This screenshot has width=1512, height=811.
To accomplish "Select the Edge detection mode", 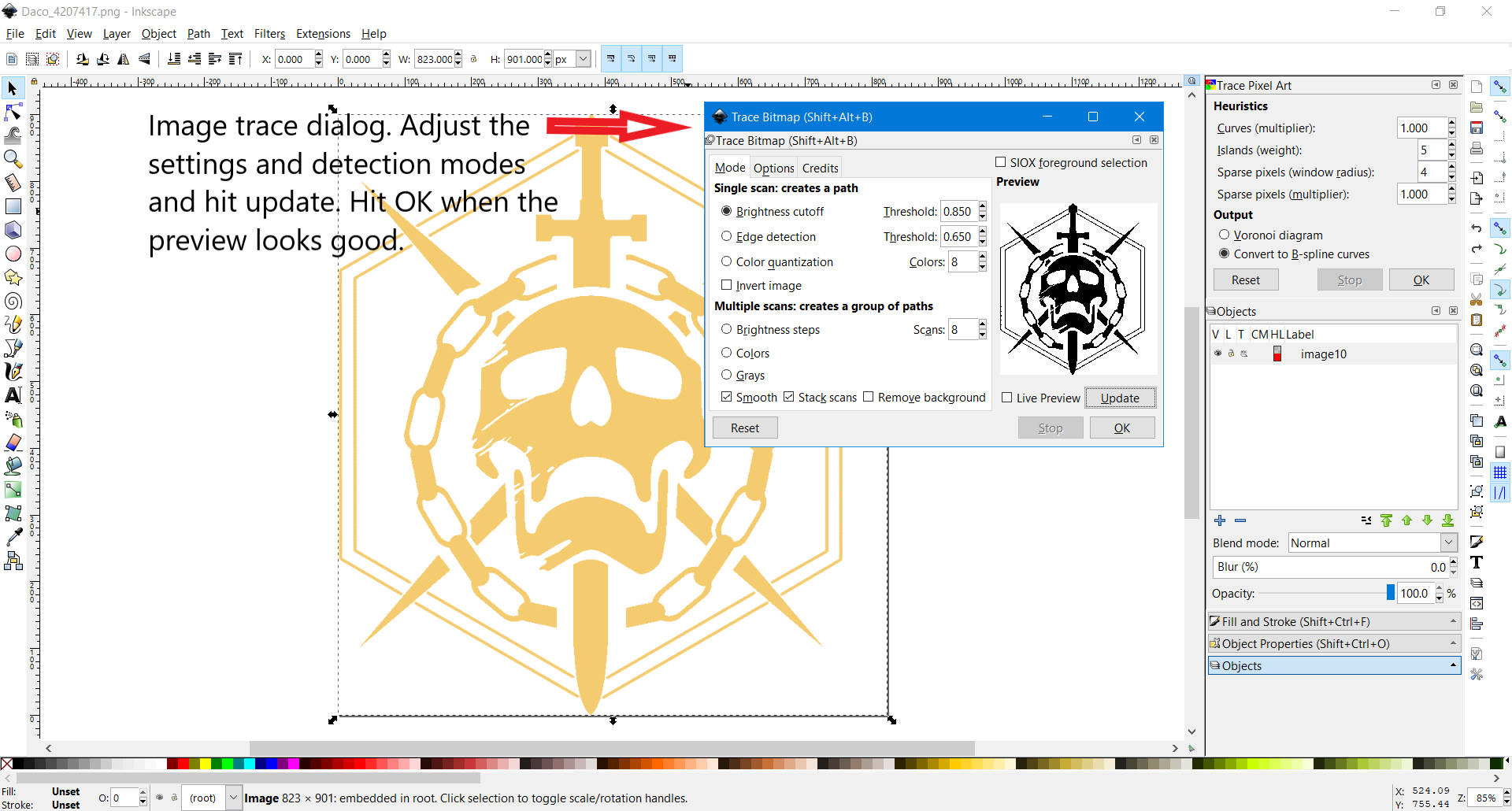I will click(x=726, y=236).
